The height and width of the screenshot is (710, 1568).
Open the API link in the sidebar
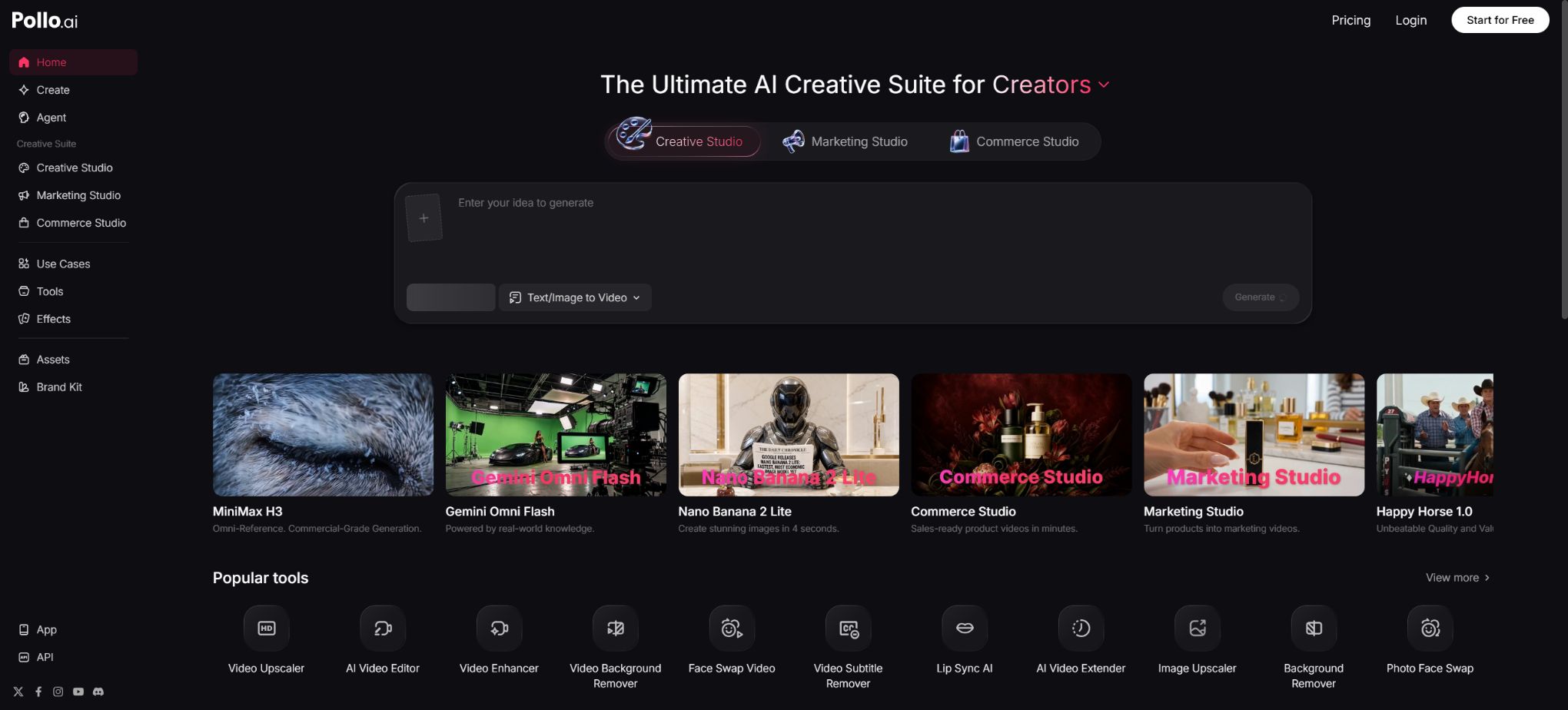(74, 657)
